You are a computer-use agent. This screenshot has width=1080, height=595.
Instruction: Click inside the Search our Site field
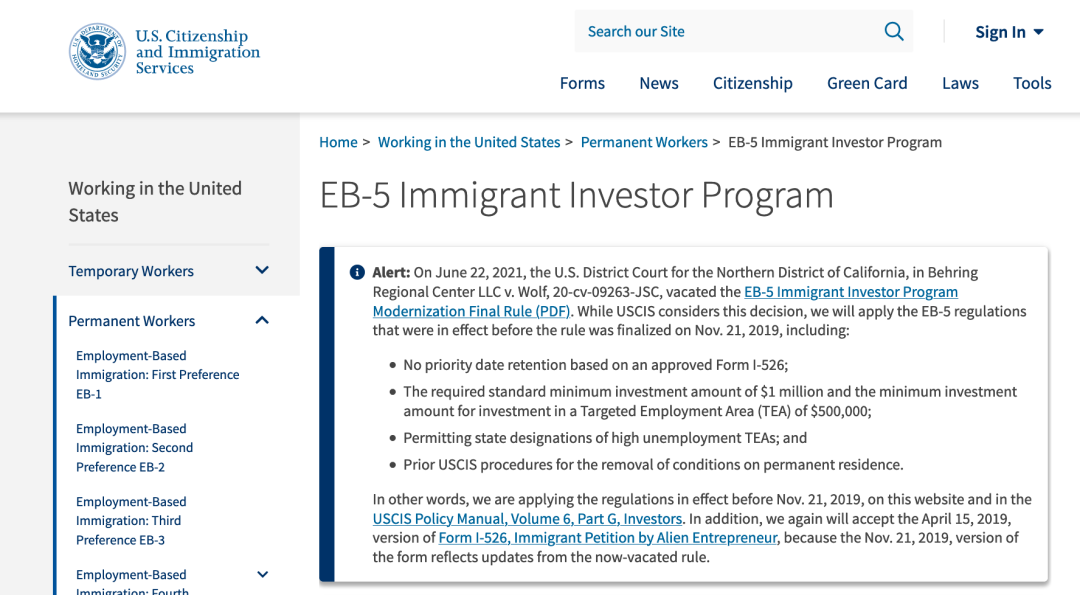[729, 32]
